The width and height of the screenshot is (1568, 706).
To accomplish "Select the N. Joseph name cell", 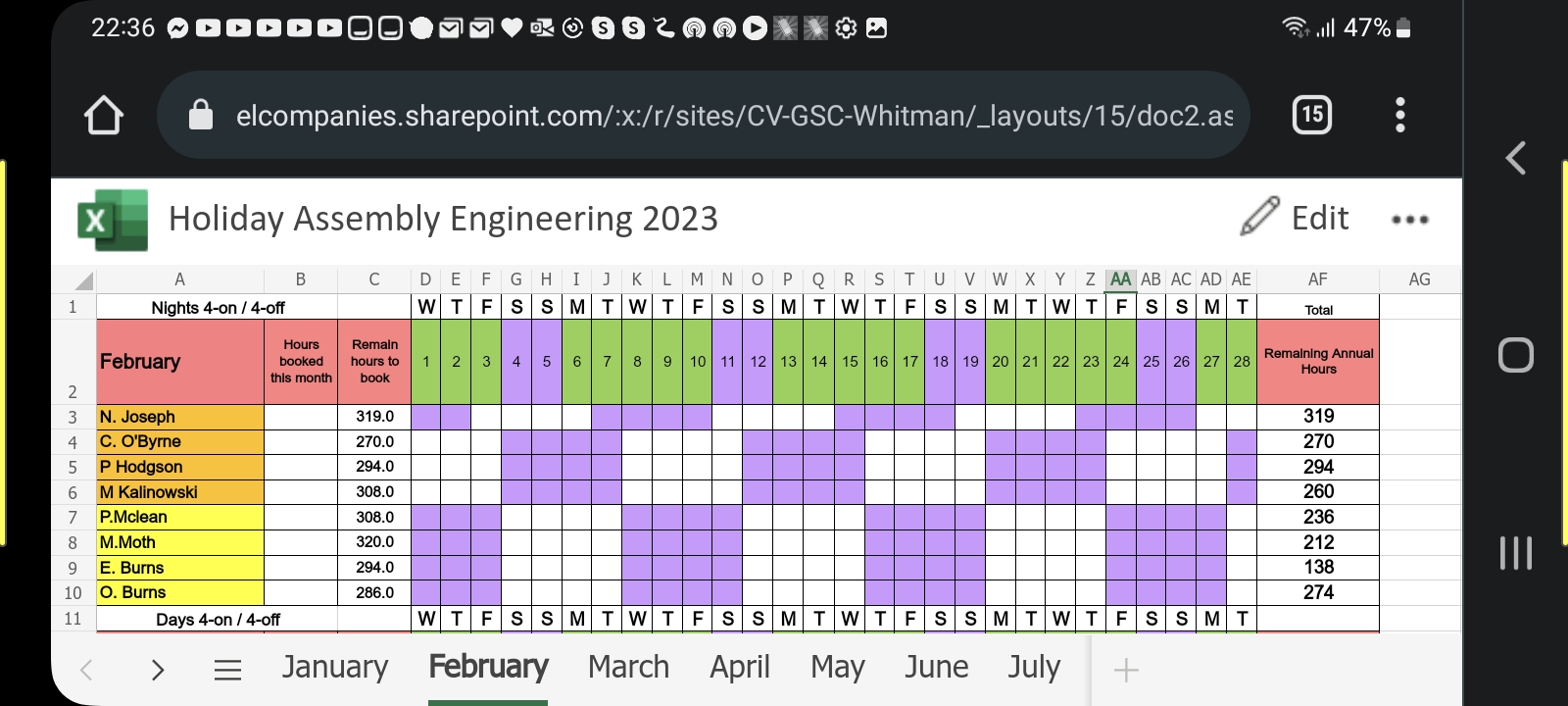I will 180,417.
